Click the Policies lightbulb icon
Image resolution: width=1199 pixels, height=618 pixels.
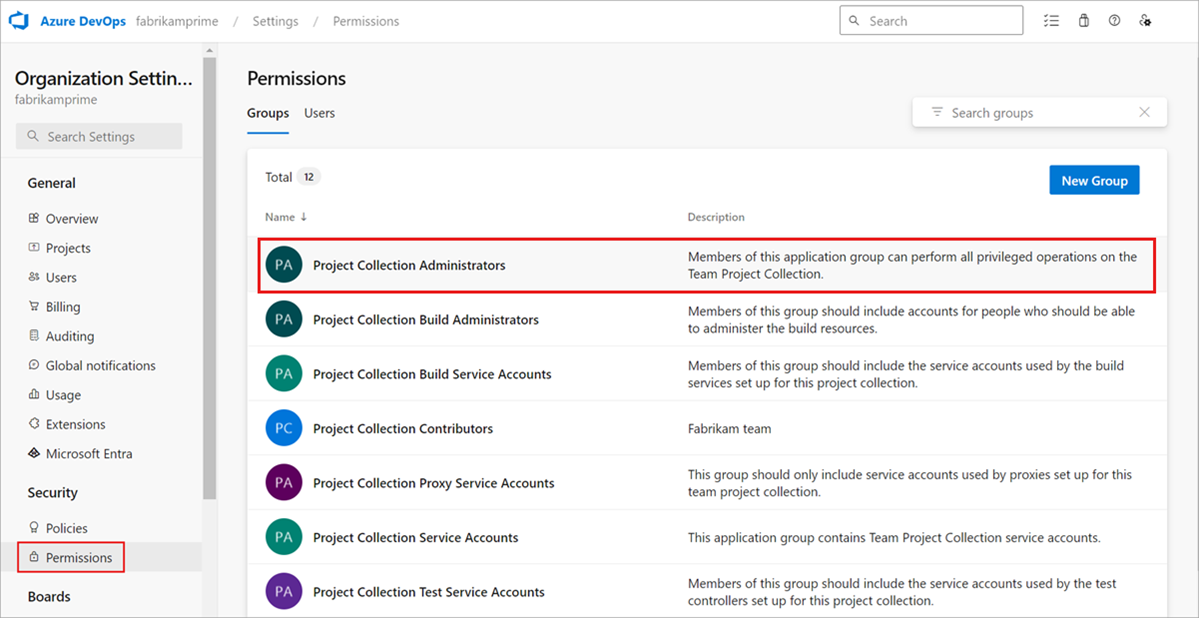[33, 528]
